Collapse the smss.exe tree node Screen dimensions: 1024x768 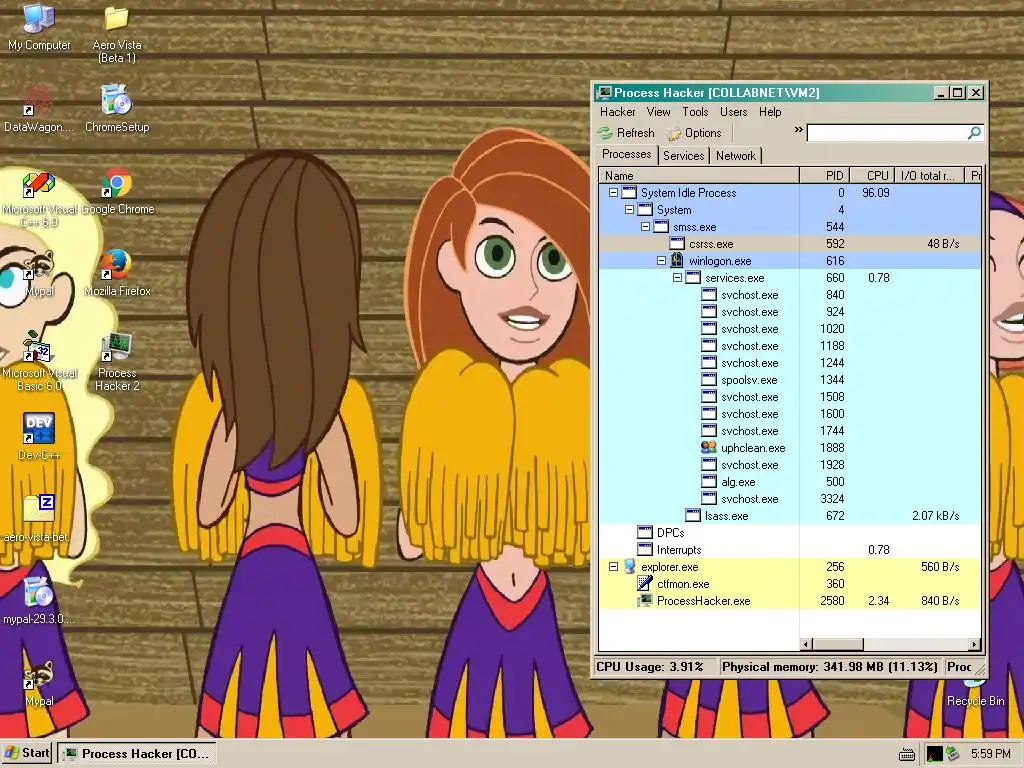pyautogui.click(x=645, y=227)
